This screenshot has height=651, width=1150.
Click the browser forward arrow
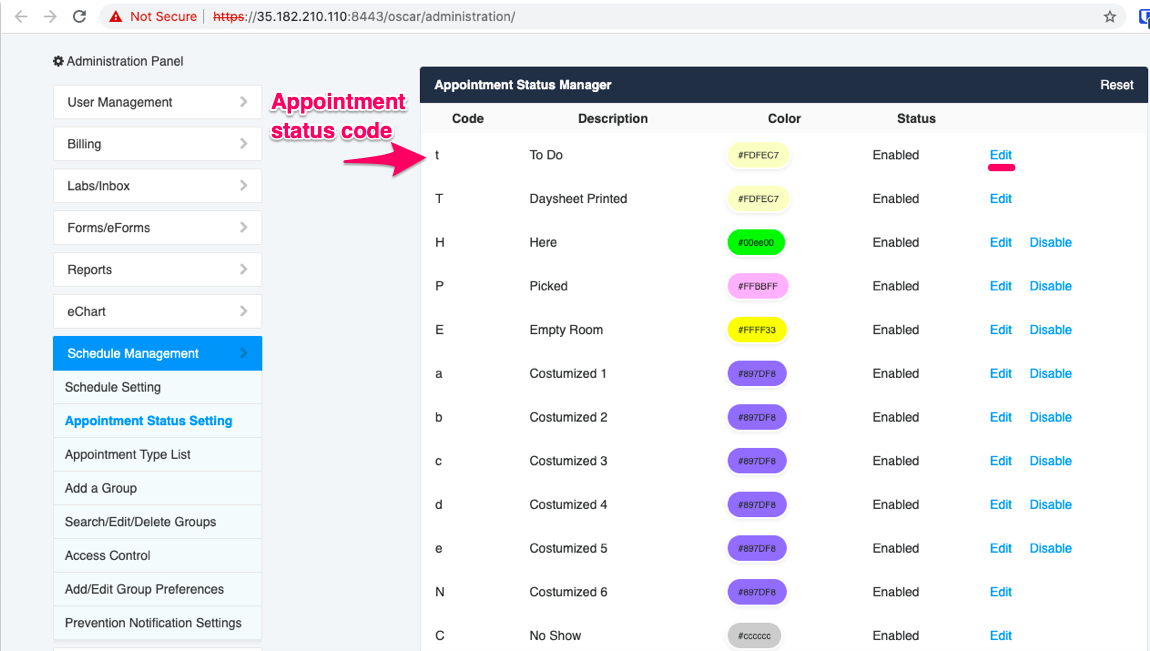[x=50, y=16]
